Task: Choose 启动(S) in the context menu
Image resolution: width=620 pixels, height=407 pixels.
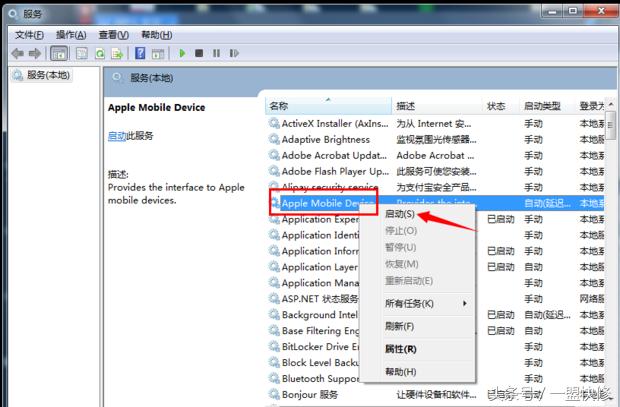Action: [400, 214]
